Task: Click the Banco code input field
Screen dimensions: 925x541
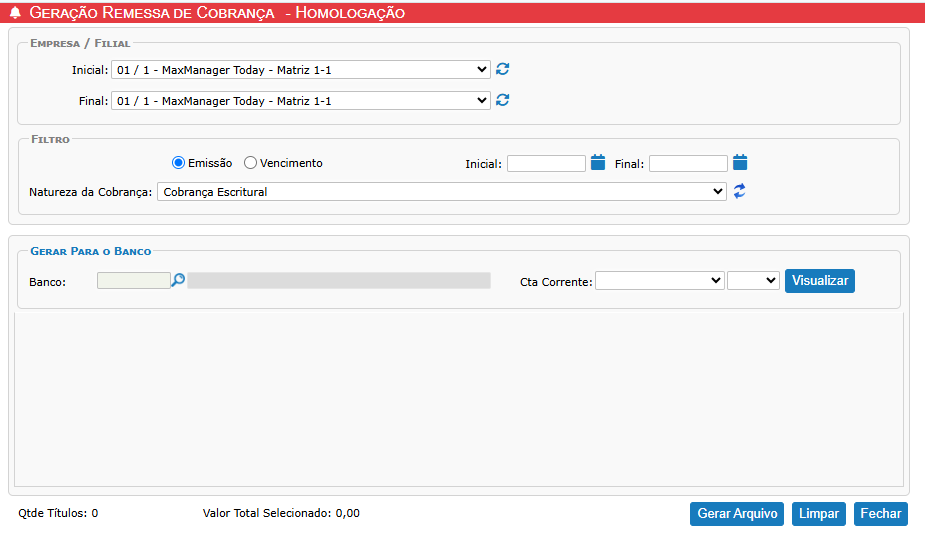Action: click(x=133, y=281)
